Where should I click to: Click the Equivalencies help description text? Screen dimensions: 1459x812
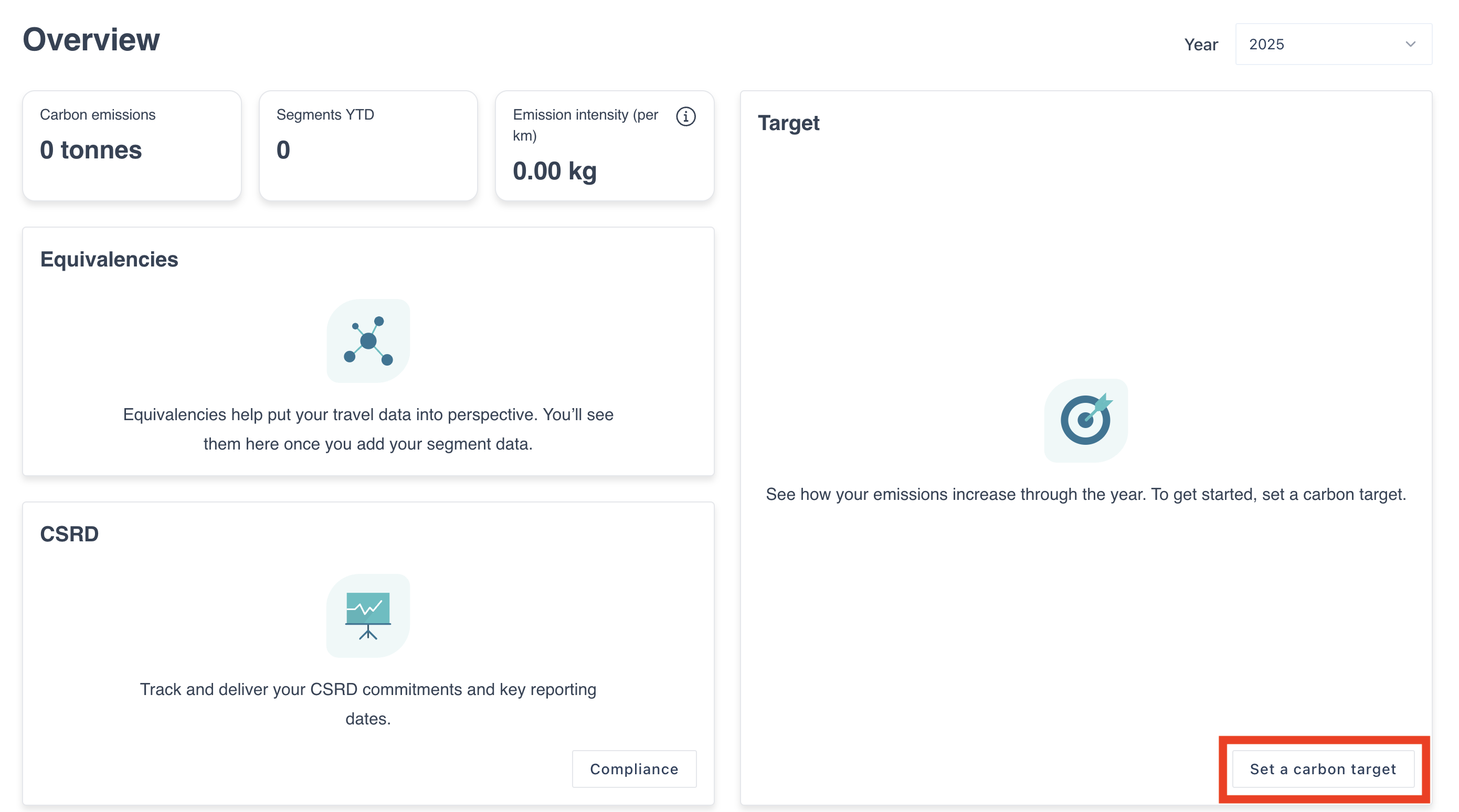(x=368, y=429)
